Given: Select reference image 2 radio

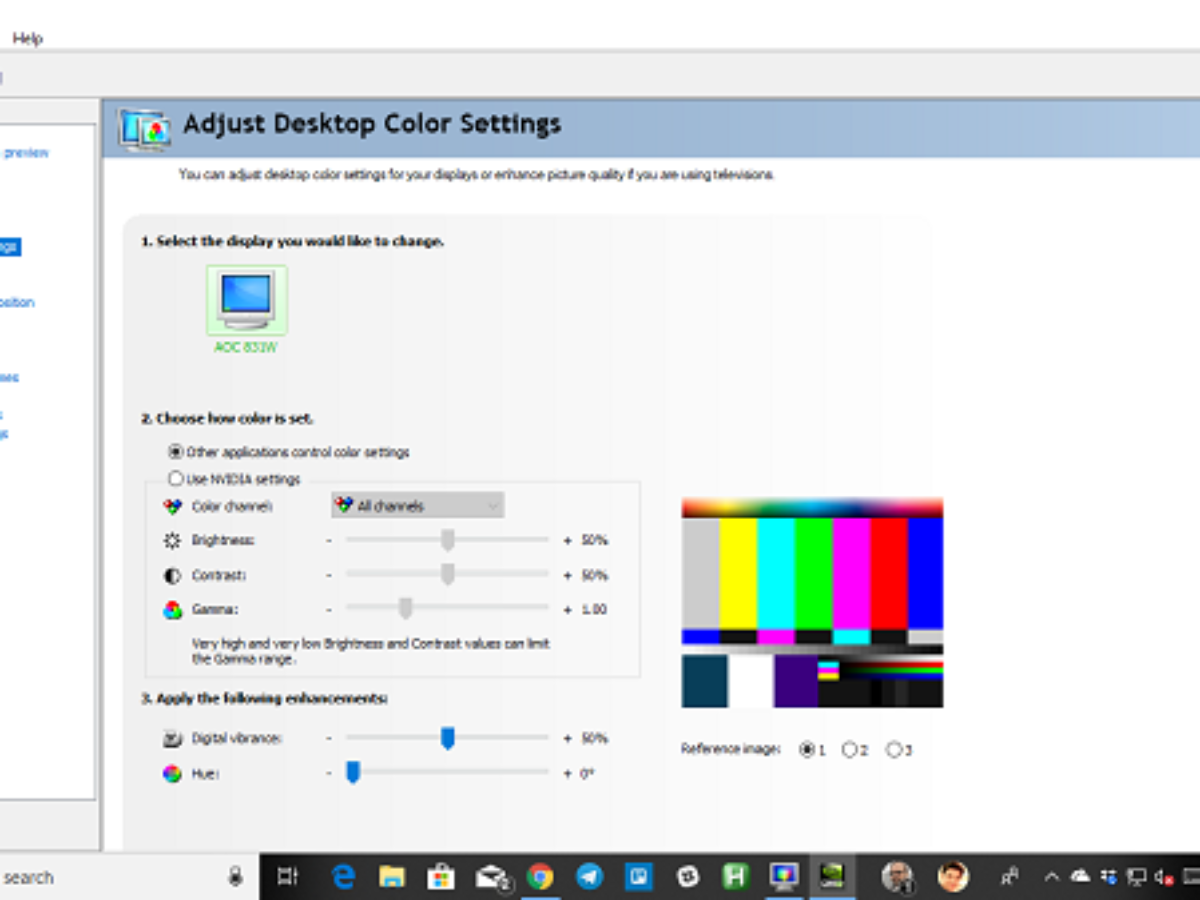Looking at the screenshot, I should (x=850, y=749).
